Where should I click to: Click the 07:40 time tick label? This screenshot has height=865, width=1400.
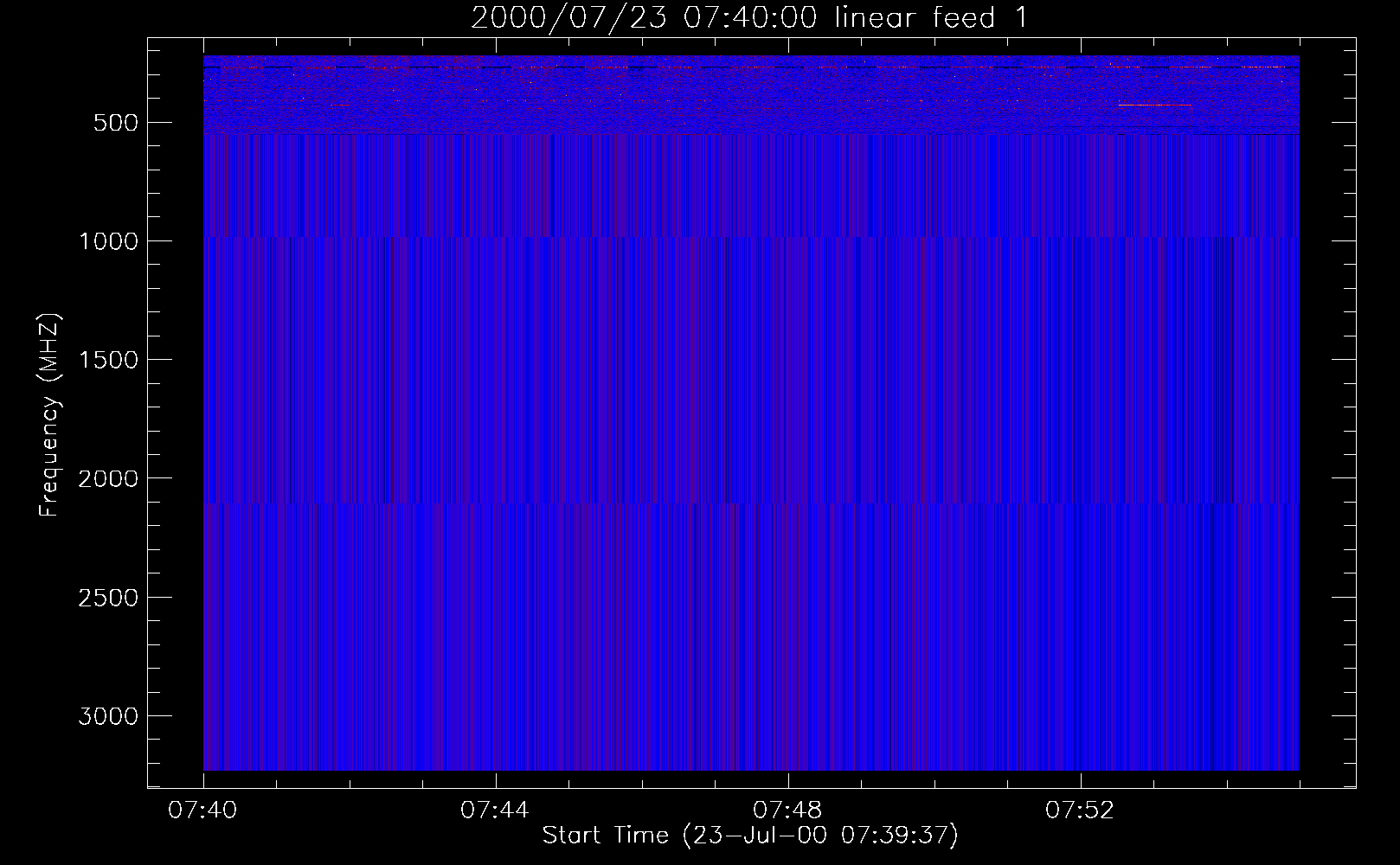tap(203, 811)
